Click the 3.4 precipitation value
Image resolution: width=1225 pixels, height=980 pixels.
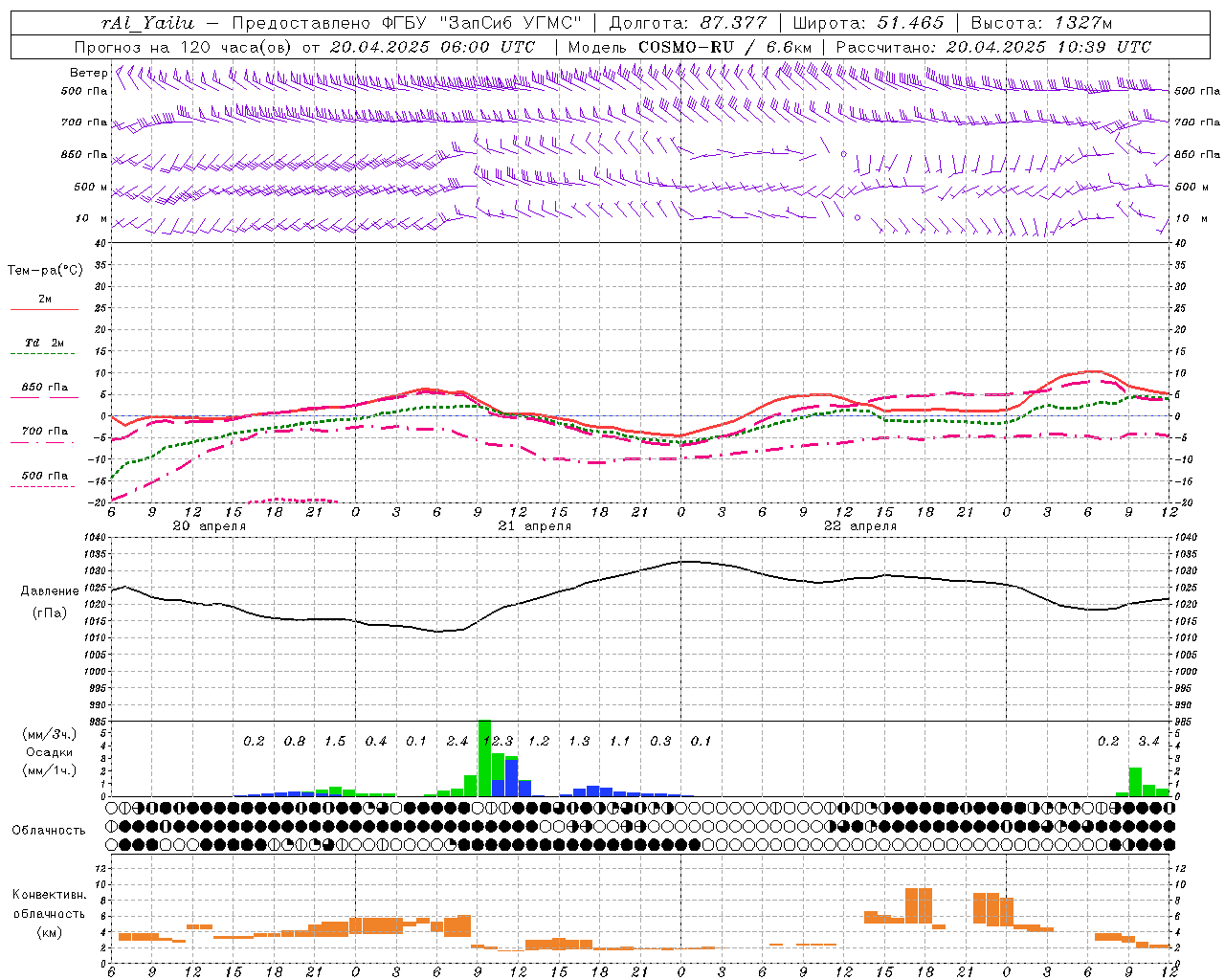click(x=1148, y=742)
